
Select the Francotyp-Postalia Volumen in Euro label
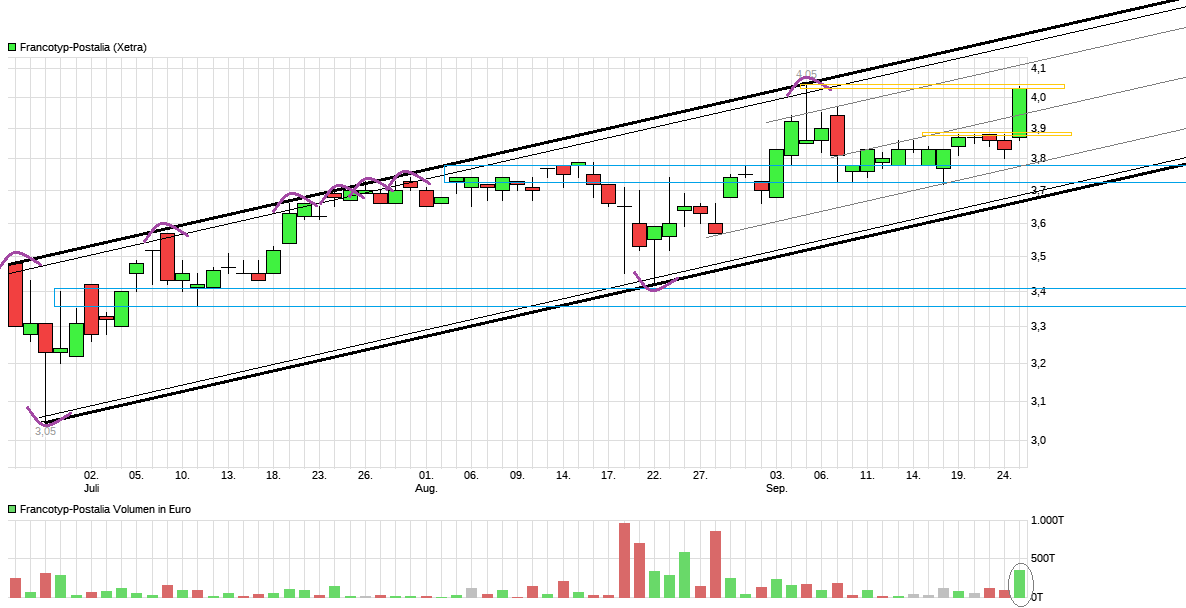coord(105,510)
